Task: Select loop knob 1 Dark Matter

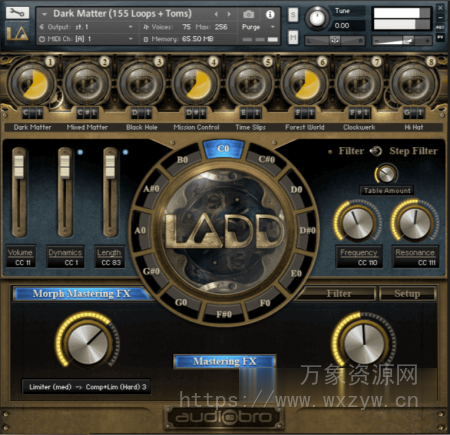Action: (32, 83)
